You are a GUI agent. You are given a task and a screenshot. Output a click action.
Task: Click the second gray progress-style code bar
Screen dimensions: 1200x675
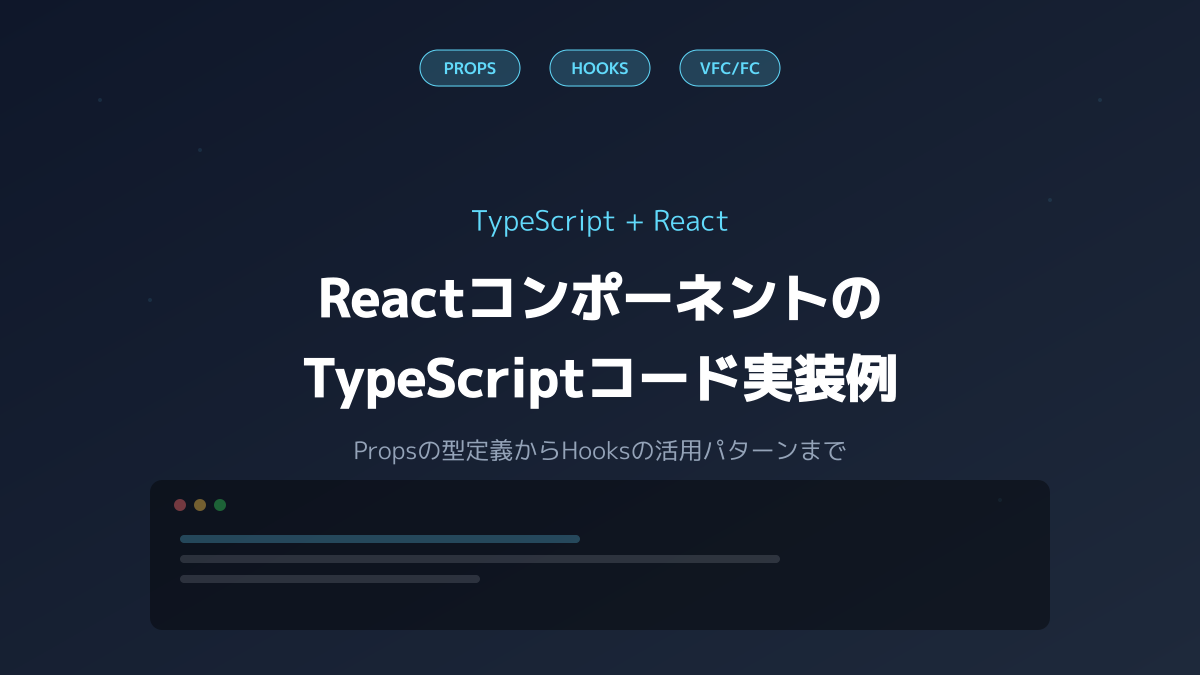click(x=479, y=559)
